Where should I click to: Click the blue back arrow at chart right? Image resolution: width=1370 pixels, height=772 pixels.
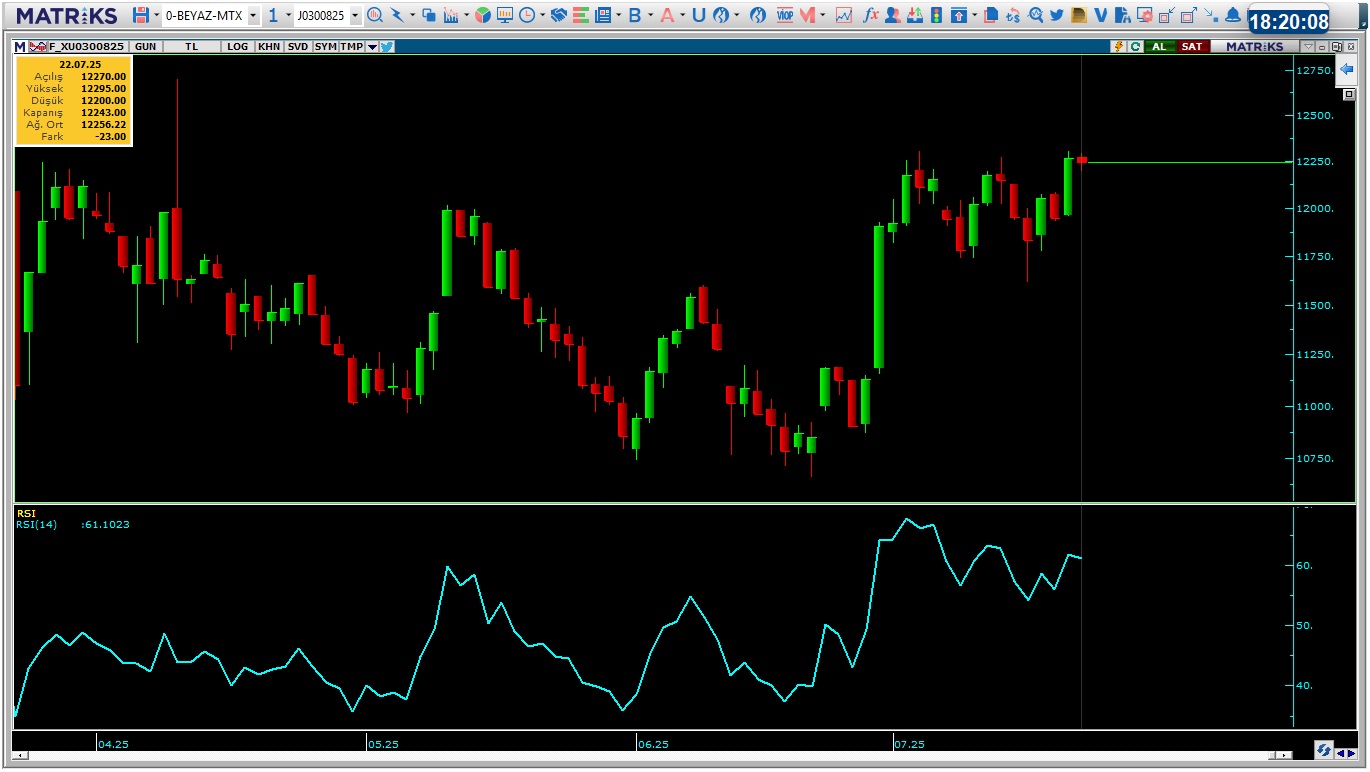1346,68
